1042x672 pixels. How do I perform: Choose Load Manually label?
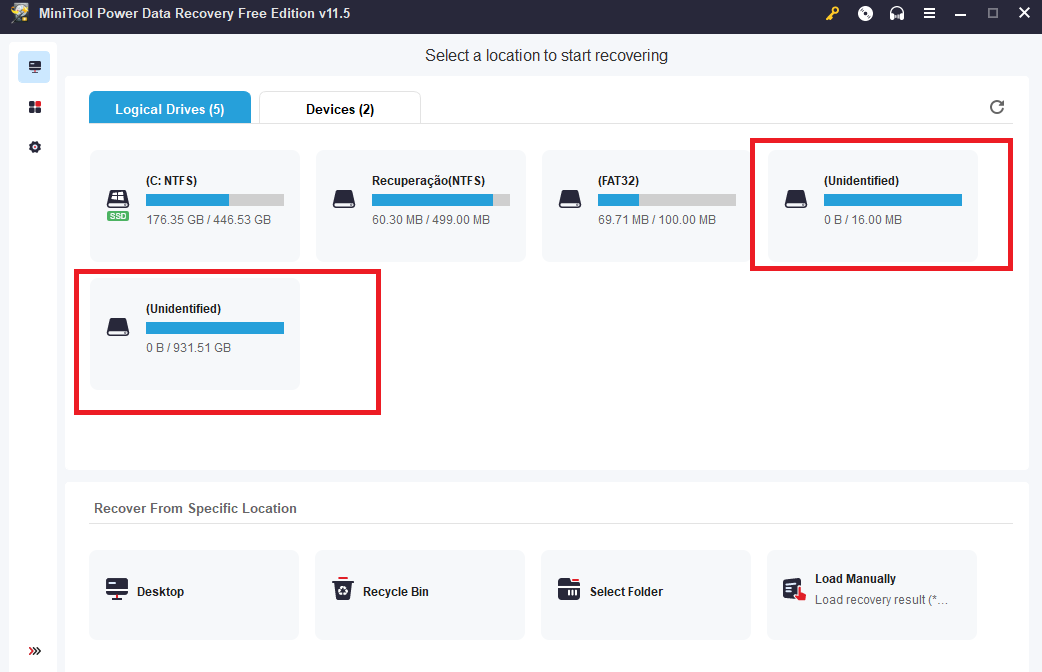(855, 579)
